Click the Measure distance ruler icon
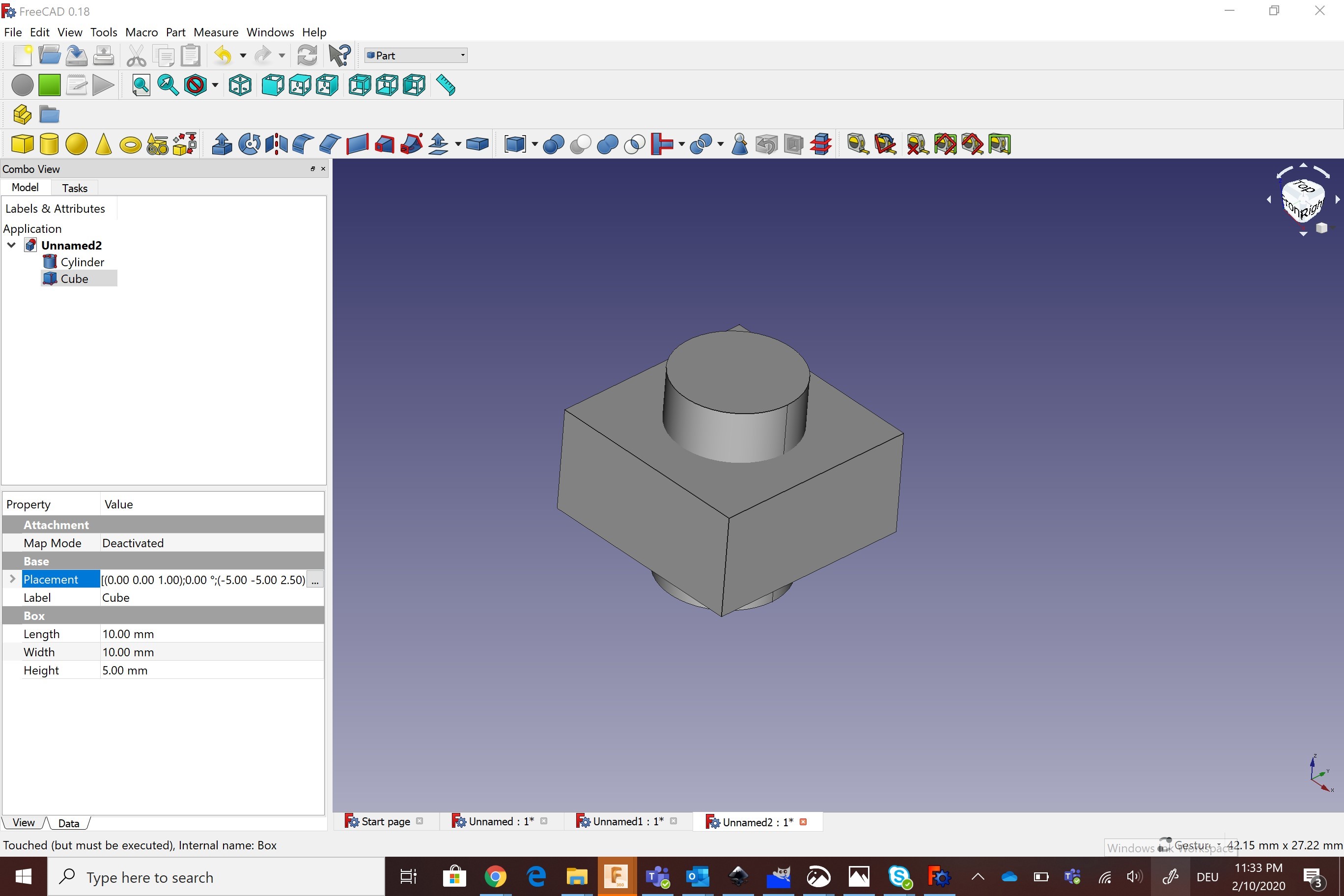The width and height of the screenshot is (1344, 896). tap(446, 85)
